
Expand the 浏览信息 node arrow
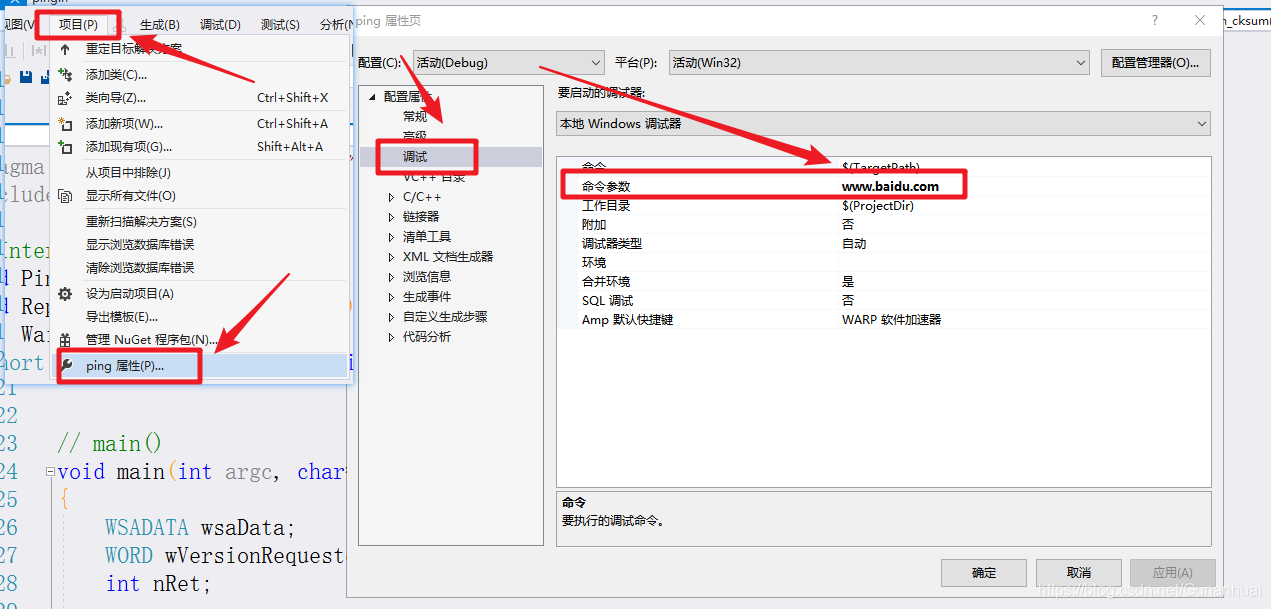tap(391, 277)
